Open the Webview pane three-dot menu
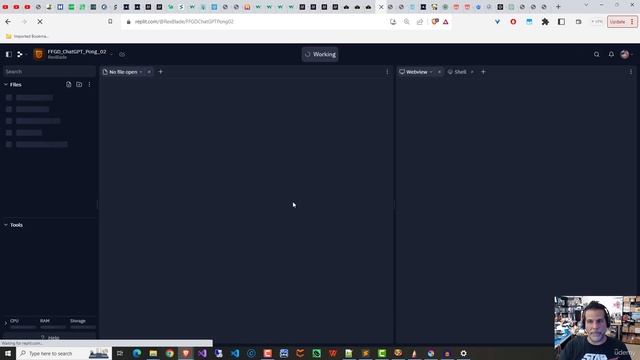640x360 pixels. coord(631,72)
